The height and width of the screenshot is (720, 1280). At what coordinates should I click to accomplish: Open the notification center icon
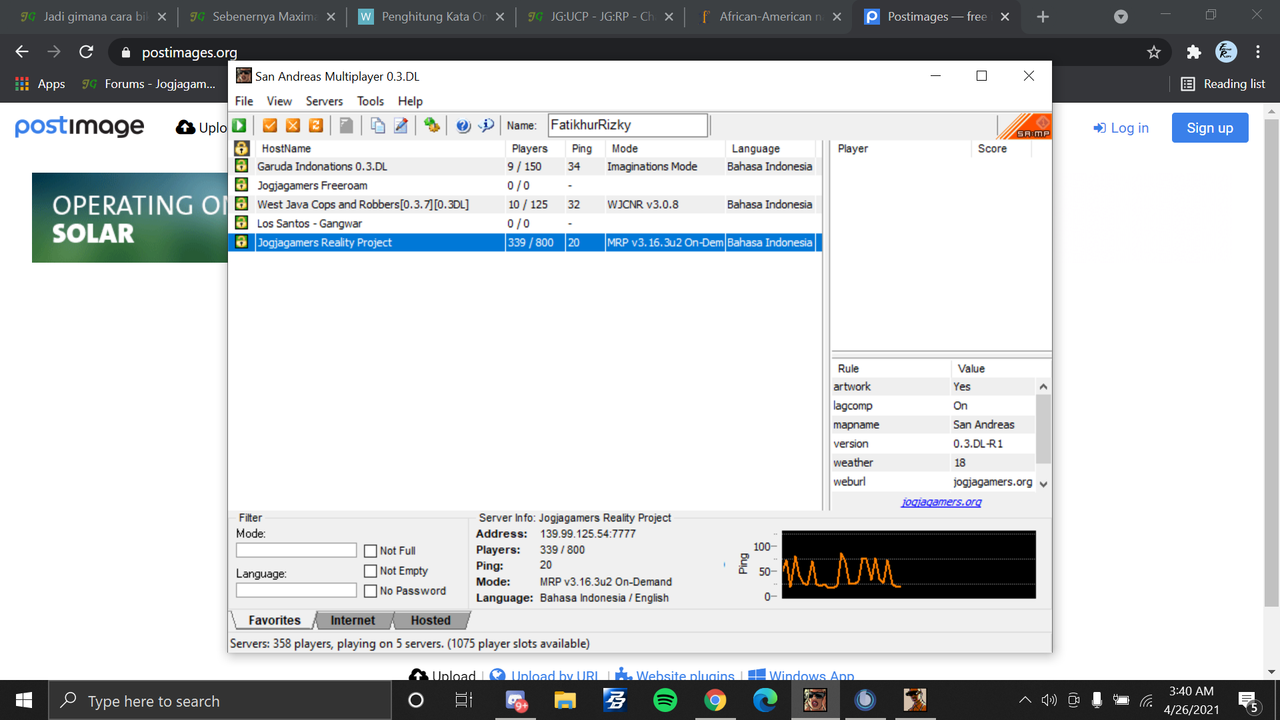click(x=1248, y=700)
